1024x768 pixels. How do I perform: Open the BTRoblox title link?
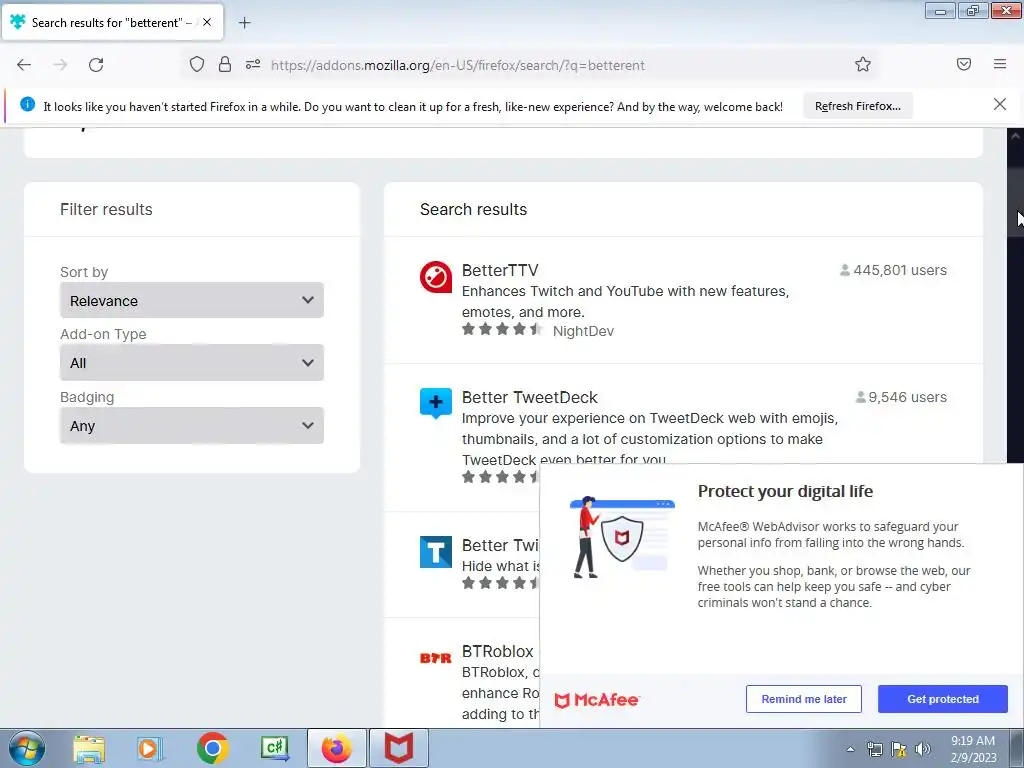(x=498, y=651)
